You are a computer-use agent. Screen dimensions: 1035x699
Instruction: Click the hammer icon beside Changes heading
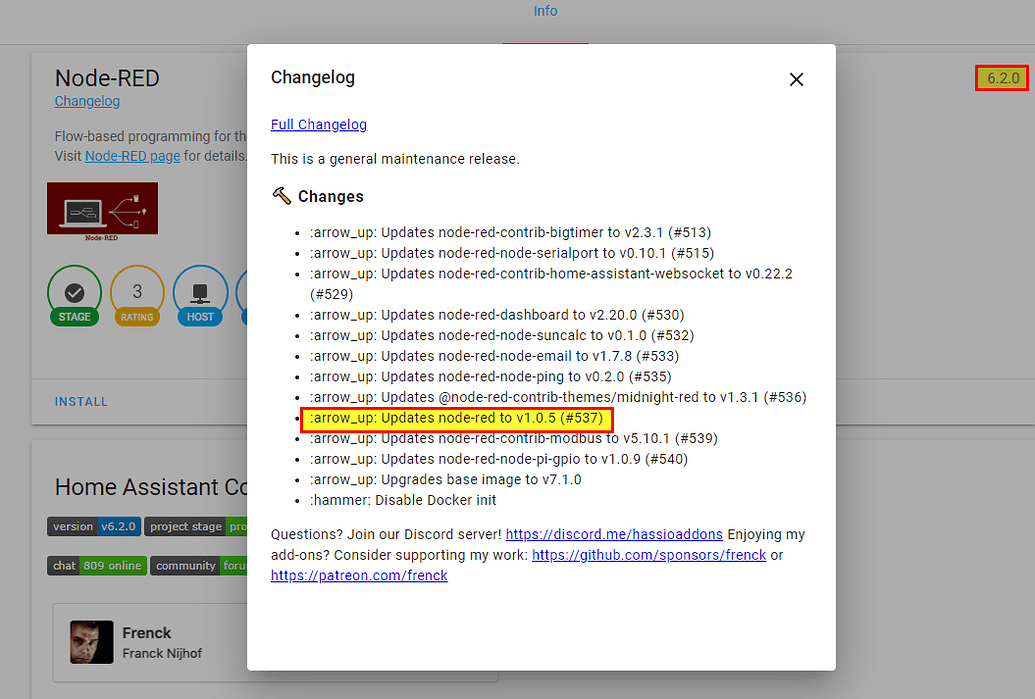[280, 196]
